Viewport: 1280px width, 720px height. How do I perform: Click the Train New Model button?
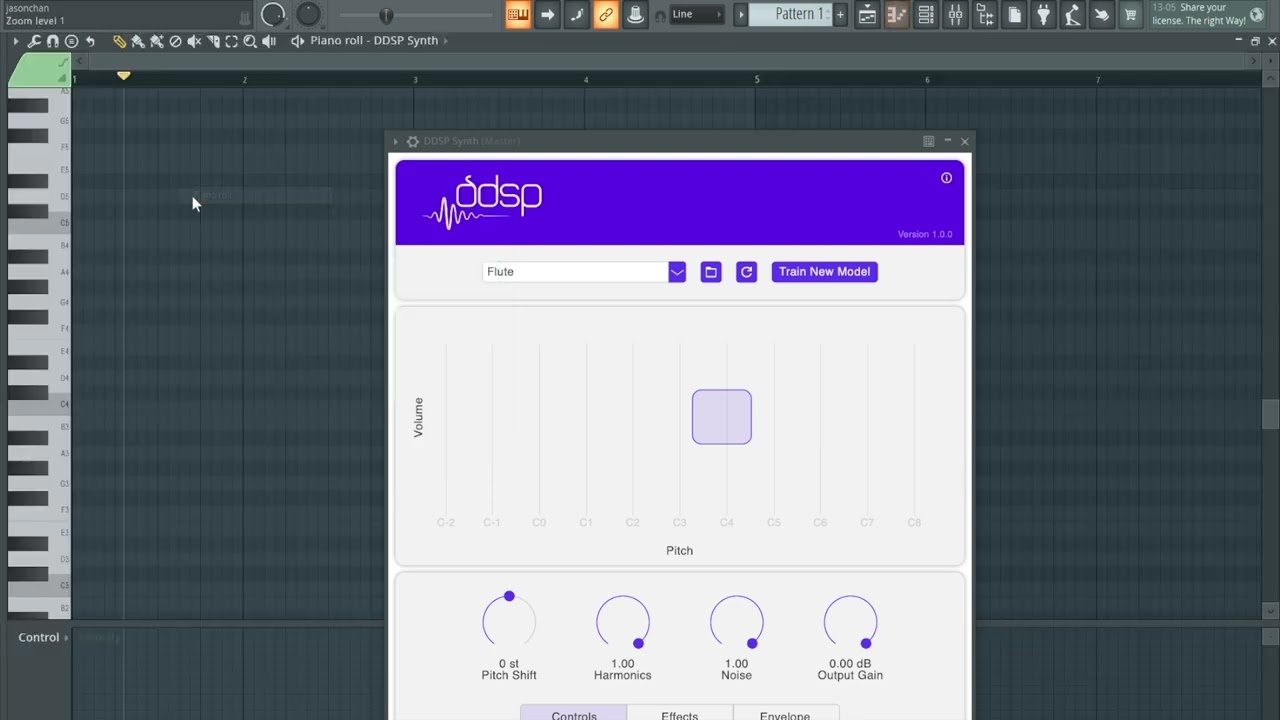point(824,272)
